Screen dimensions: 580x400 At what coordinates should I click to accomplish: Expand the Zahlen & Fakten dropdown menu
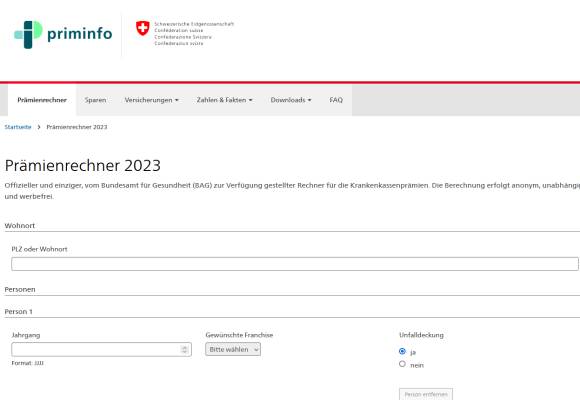coord(224,100)
